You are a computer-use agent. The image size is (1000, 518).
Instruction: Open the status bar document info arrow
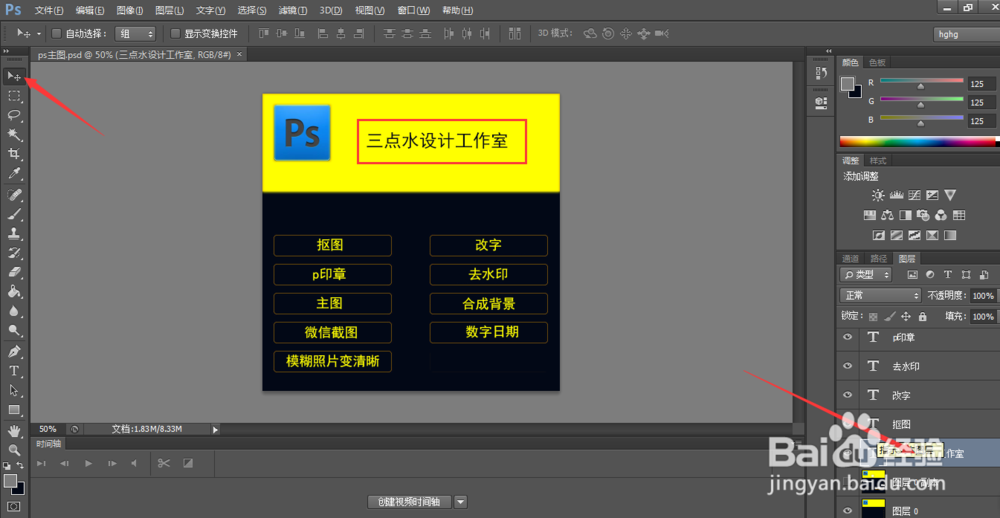[x=215, y=430]
